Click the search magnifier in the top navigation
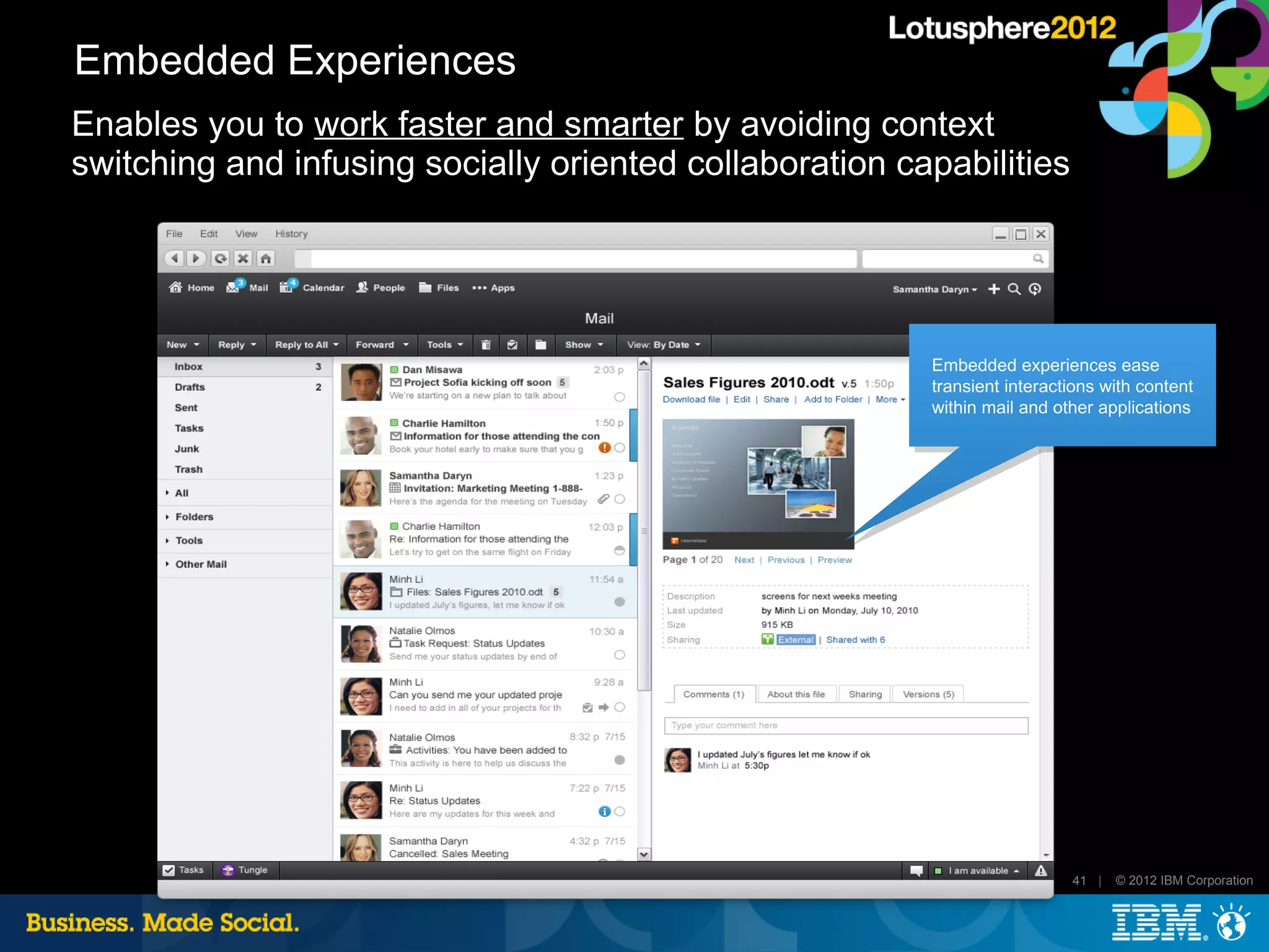 [x=1014, y=289]
